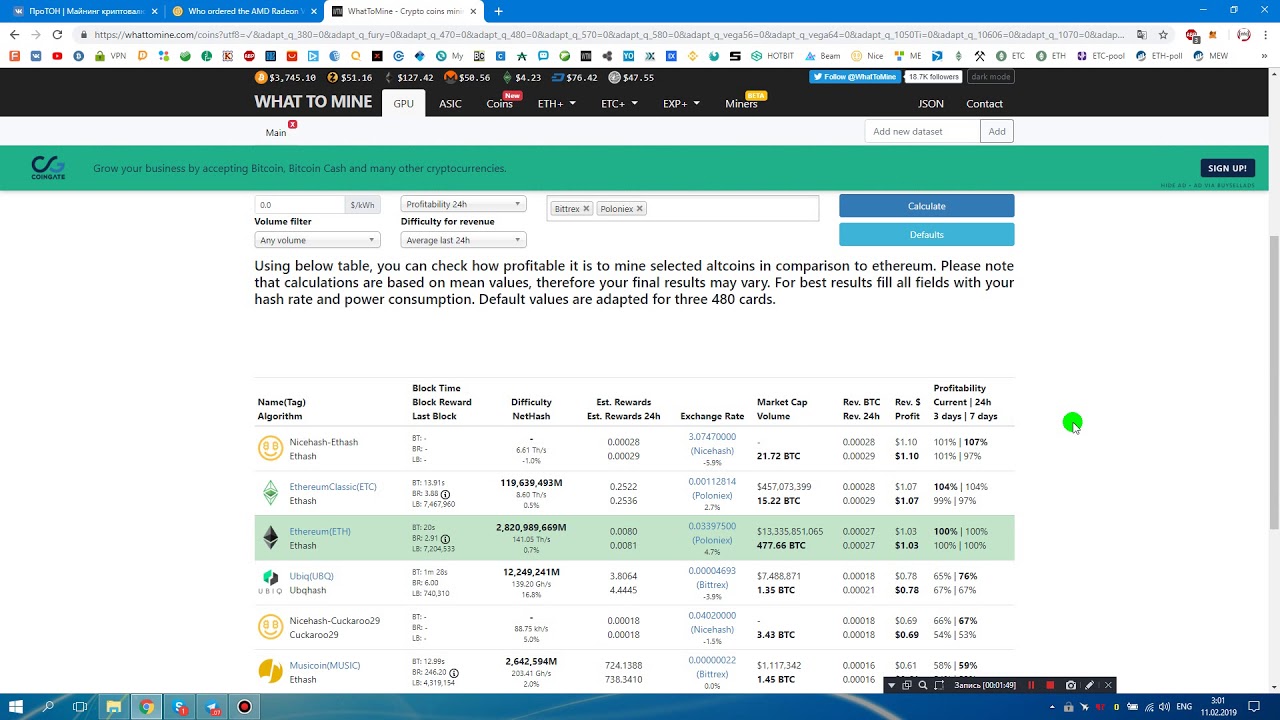Take a screenshot with the recorder camera
Viewport: 1280px width, 720px height.
click(x=1071, y=685)
